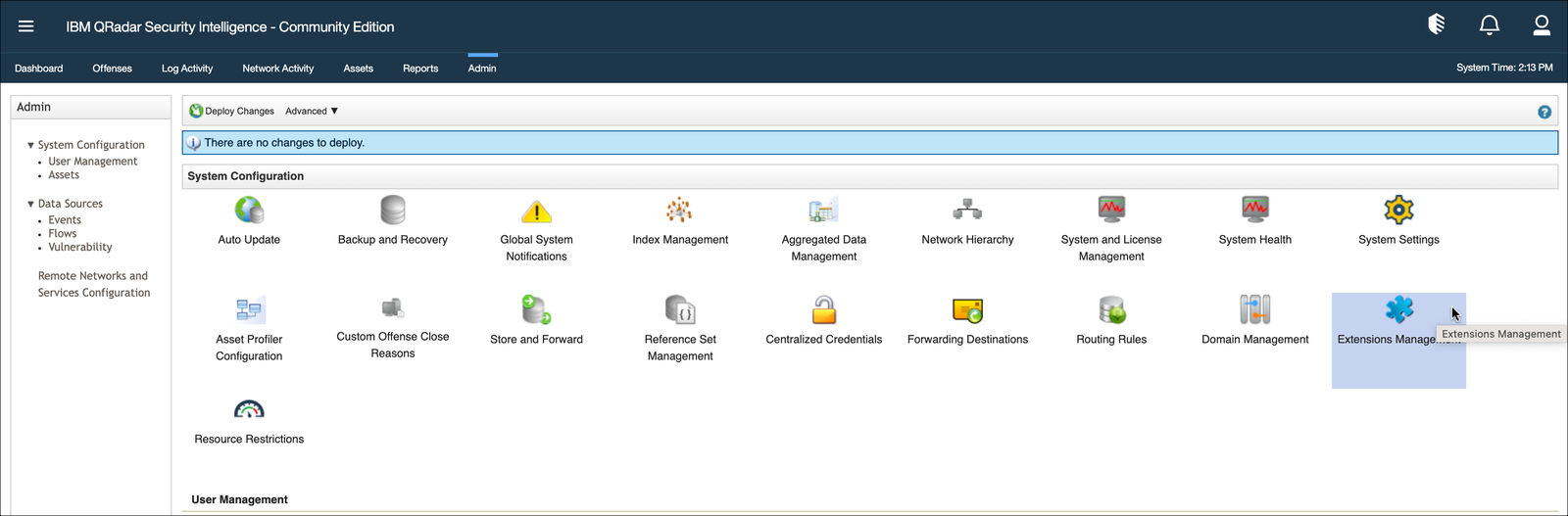The image size is (1568, 516).
Task: Click the Deploy Changes button
Action: pos(232,112)
